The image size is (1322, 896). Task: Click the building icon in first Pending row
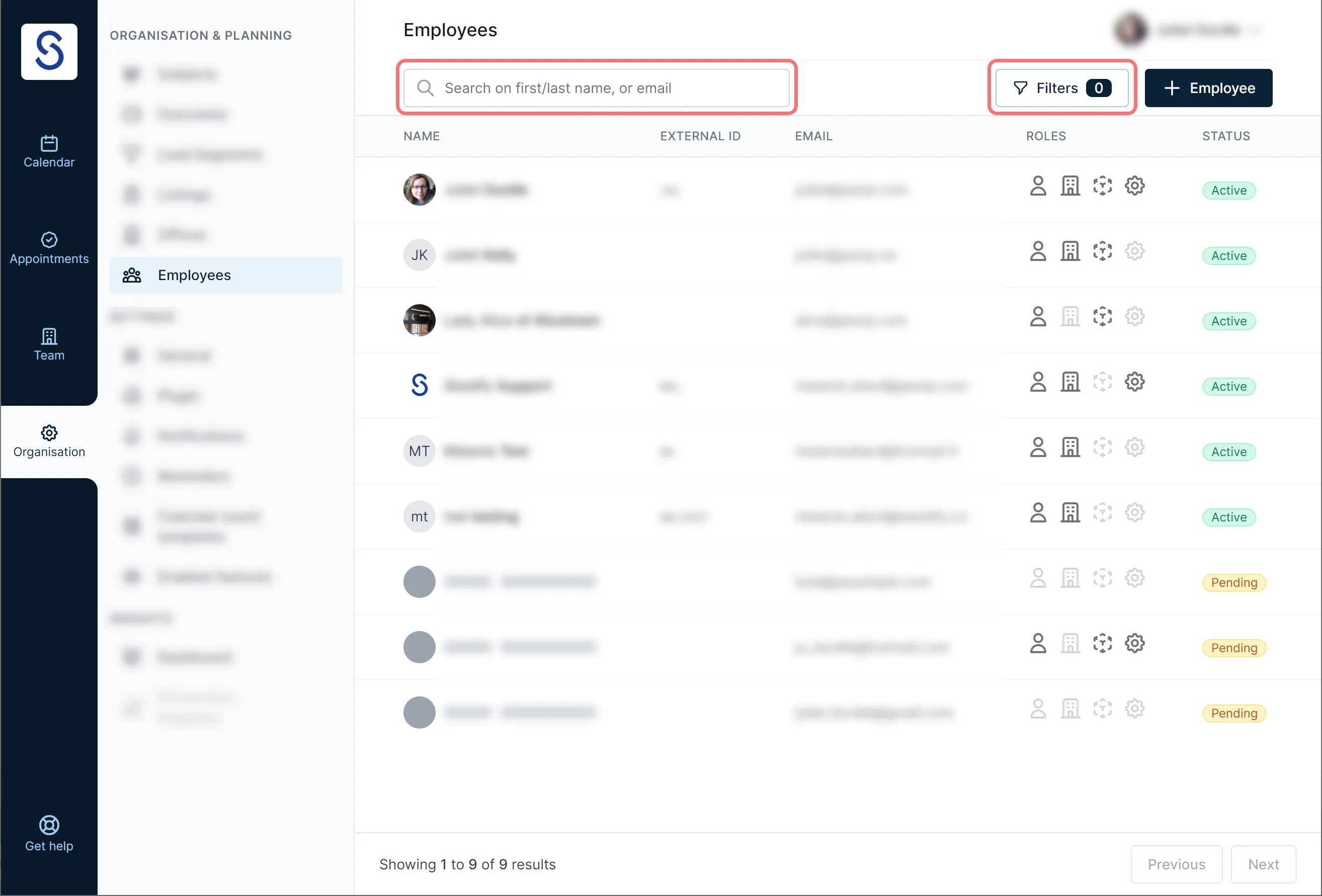pyautogui.click(x=1070, y=578)
